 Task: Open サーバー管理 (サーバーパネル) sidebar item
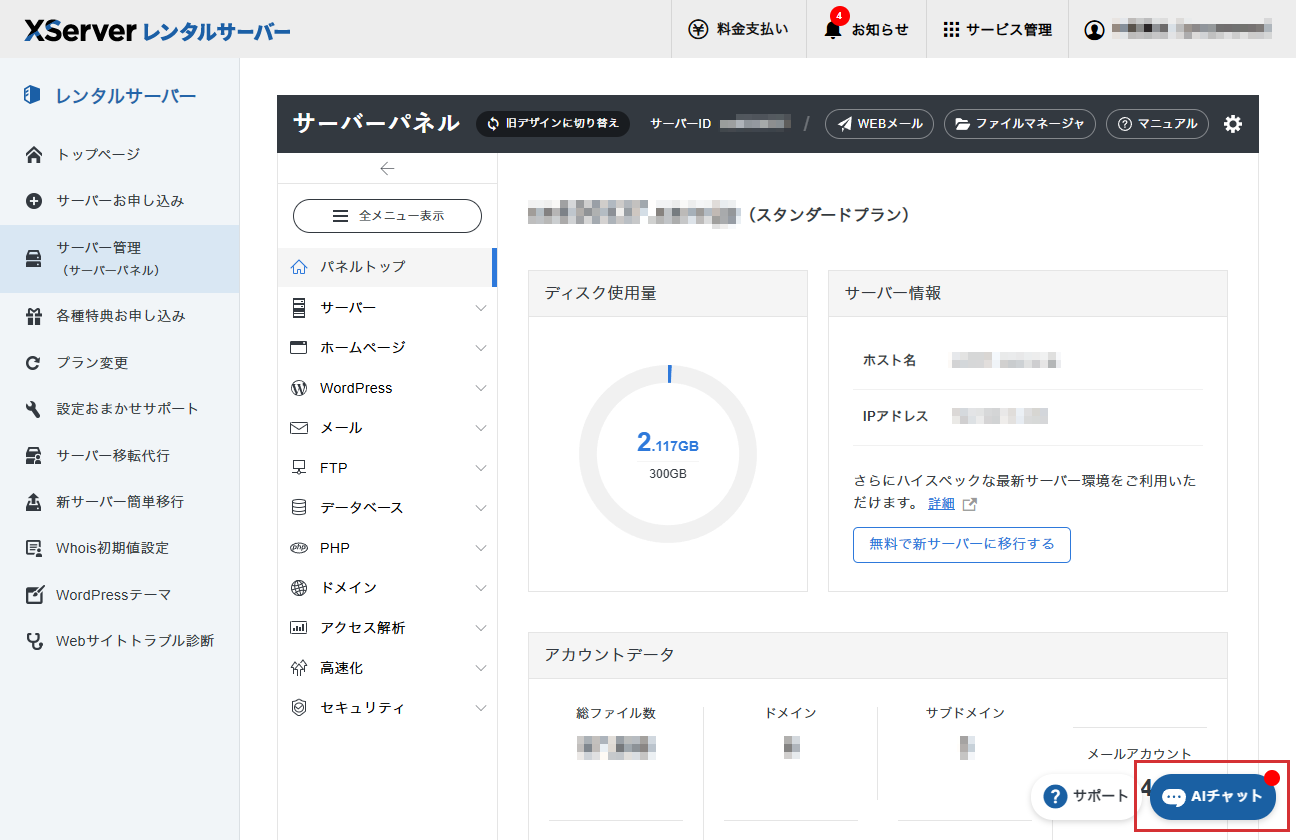[120, 258]
